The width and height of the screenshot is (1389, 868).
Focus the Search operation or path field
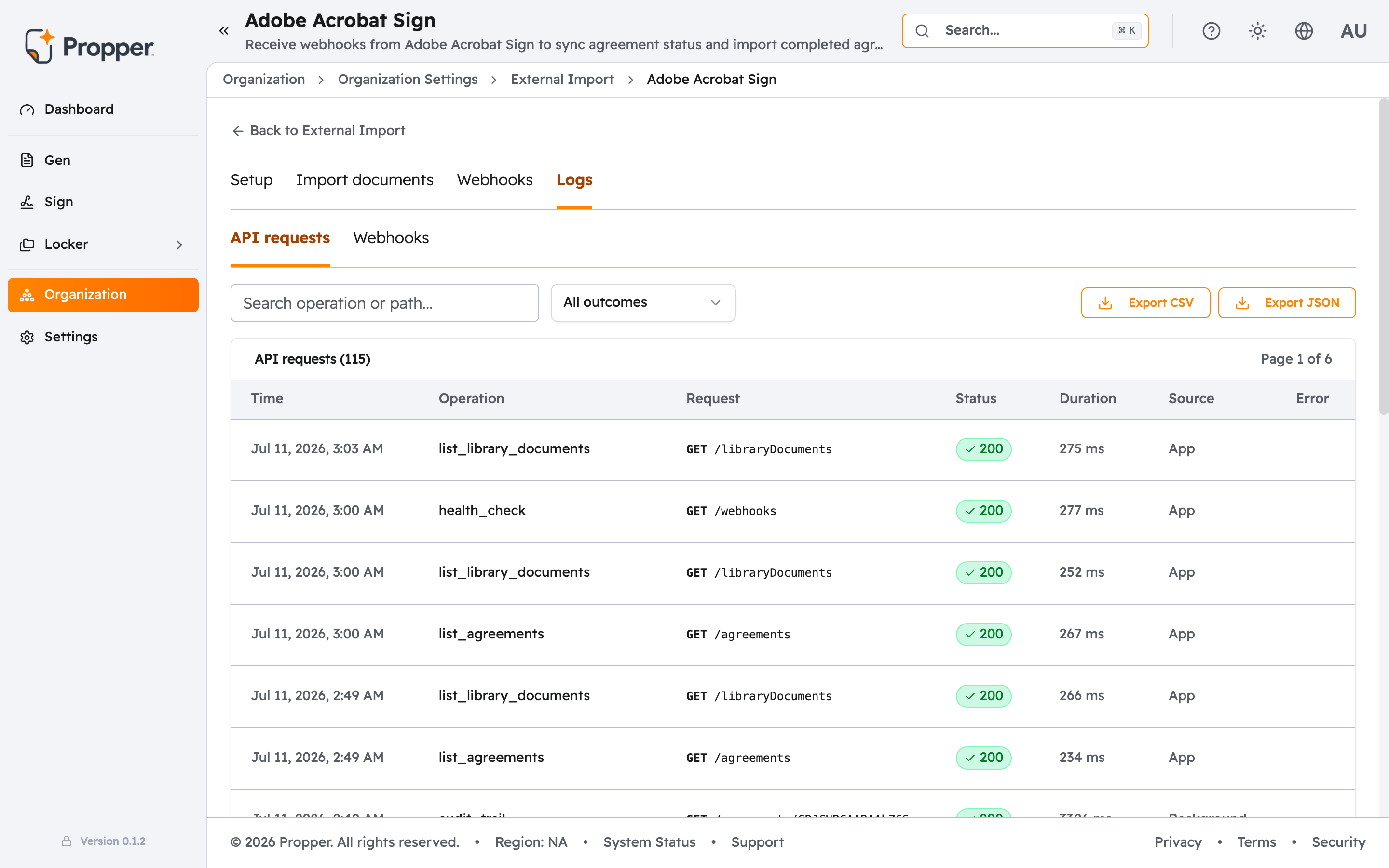click(x=384, y=302)
